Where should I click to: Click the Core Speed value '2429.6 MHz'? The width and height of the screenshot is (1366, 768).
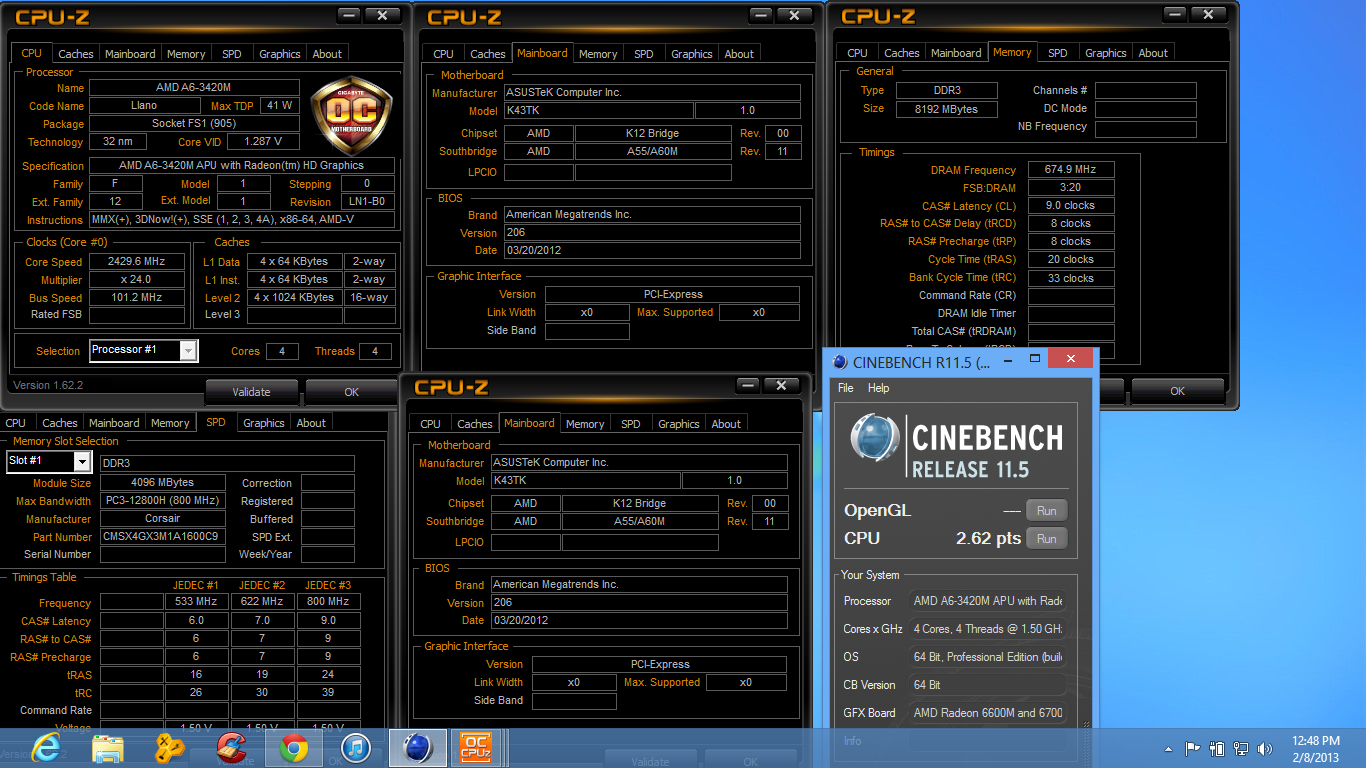coord(137,262)
